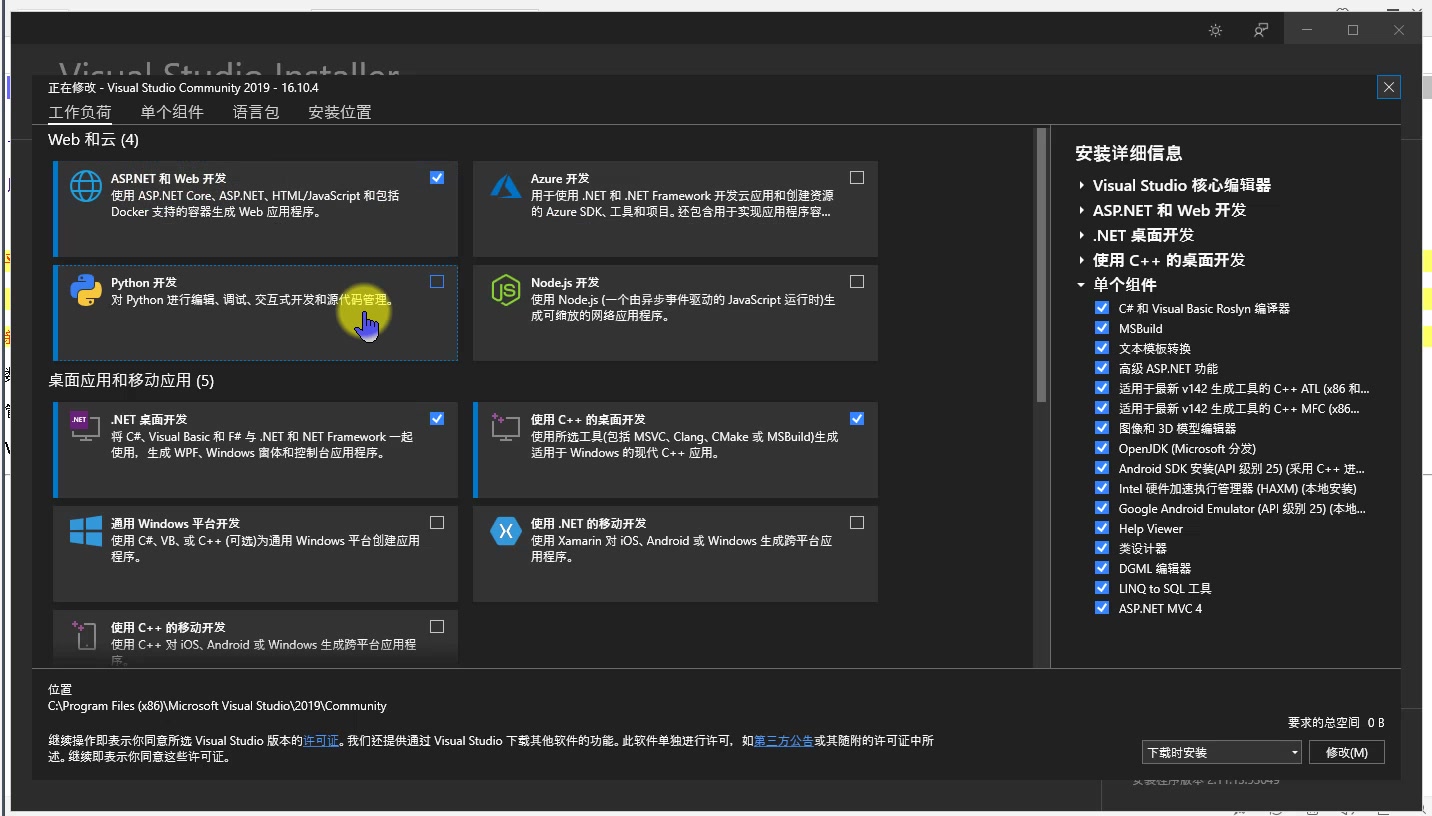Uncheck the Intel 硬件加速执行管理器 (HAXM) component

pos(1102,488)
